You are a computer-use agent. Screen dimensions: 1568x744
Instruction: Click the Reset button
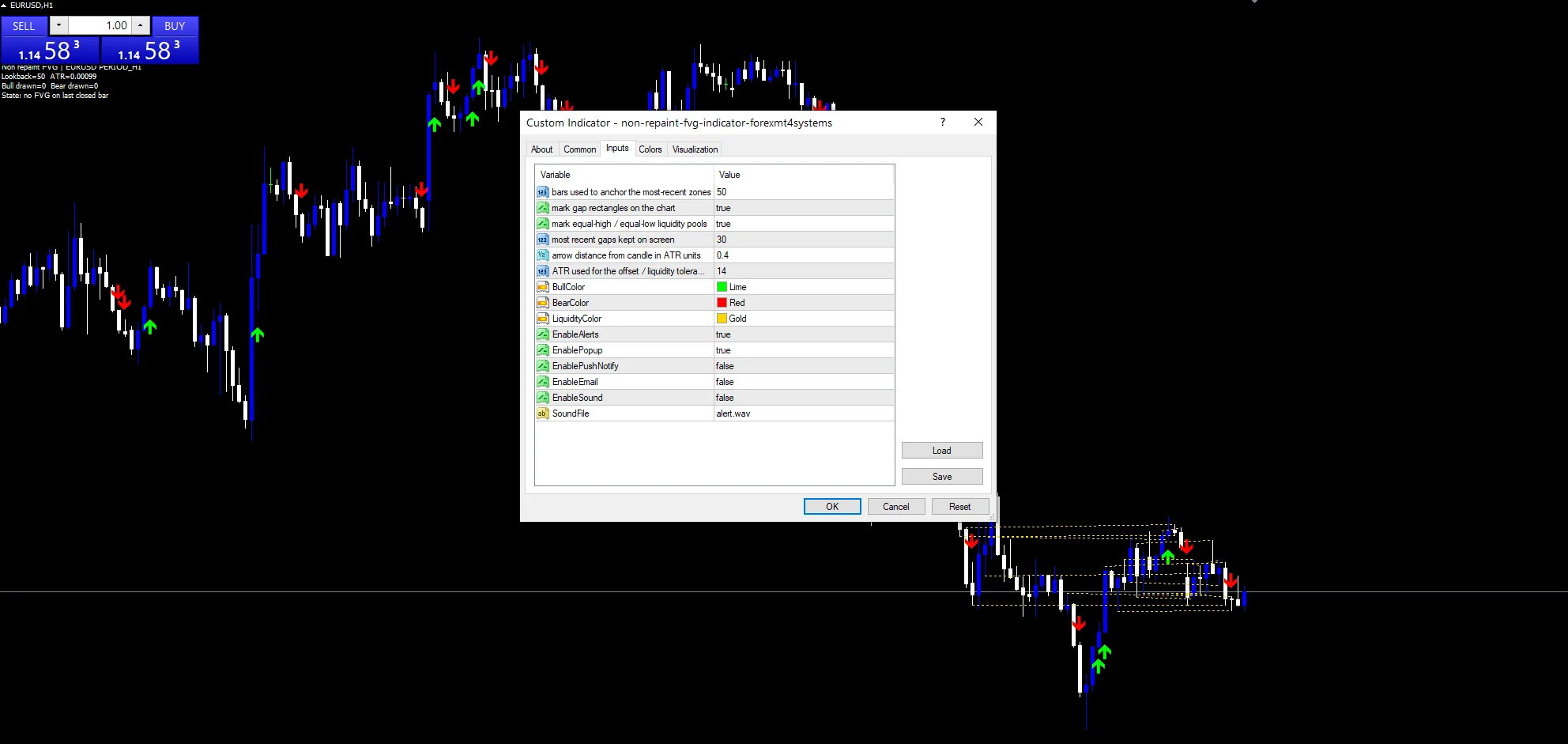click(959, 507)
